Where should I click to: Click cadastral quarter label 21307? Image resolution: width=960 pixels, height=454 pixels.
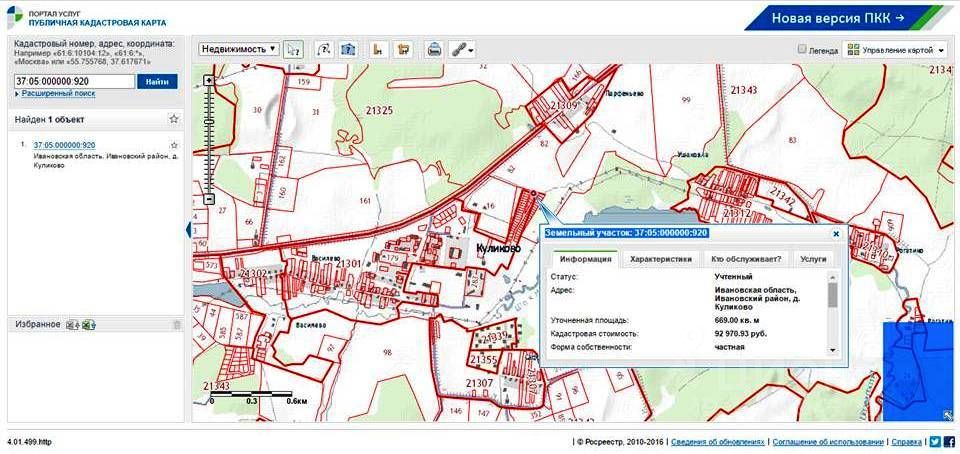[479, 383]
